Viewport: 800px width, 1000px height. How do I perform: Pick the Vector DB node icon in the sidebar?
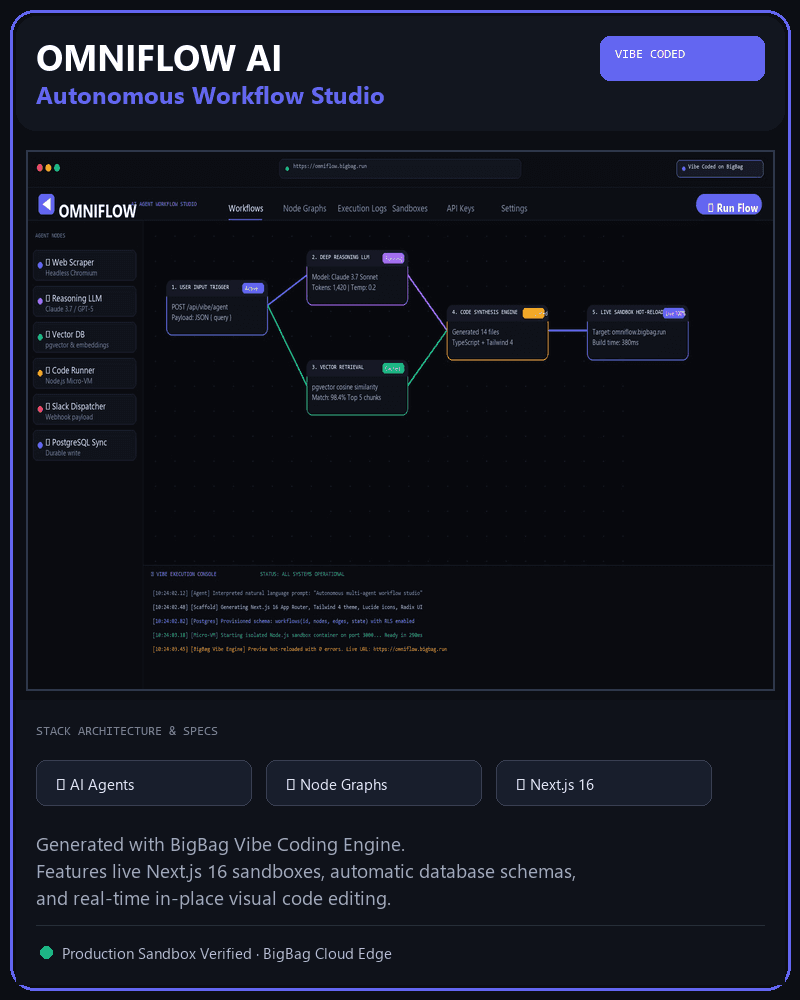[x=40, y=337]
